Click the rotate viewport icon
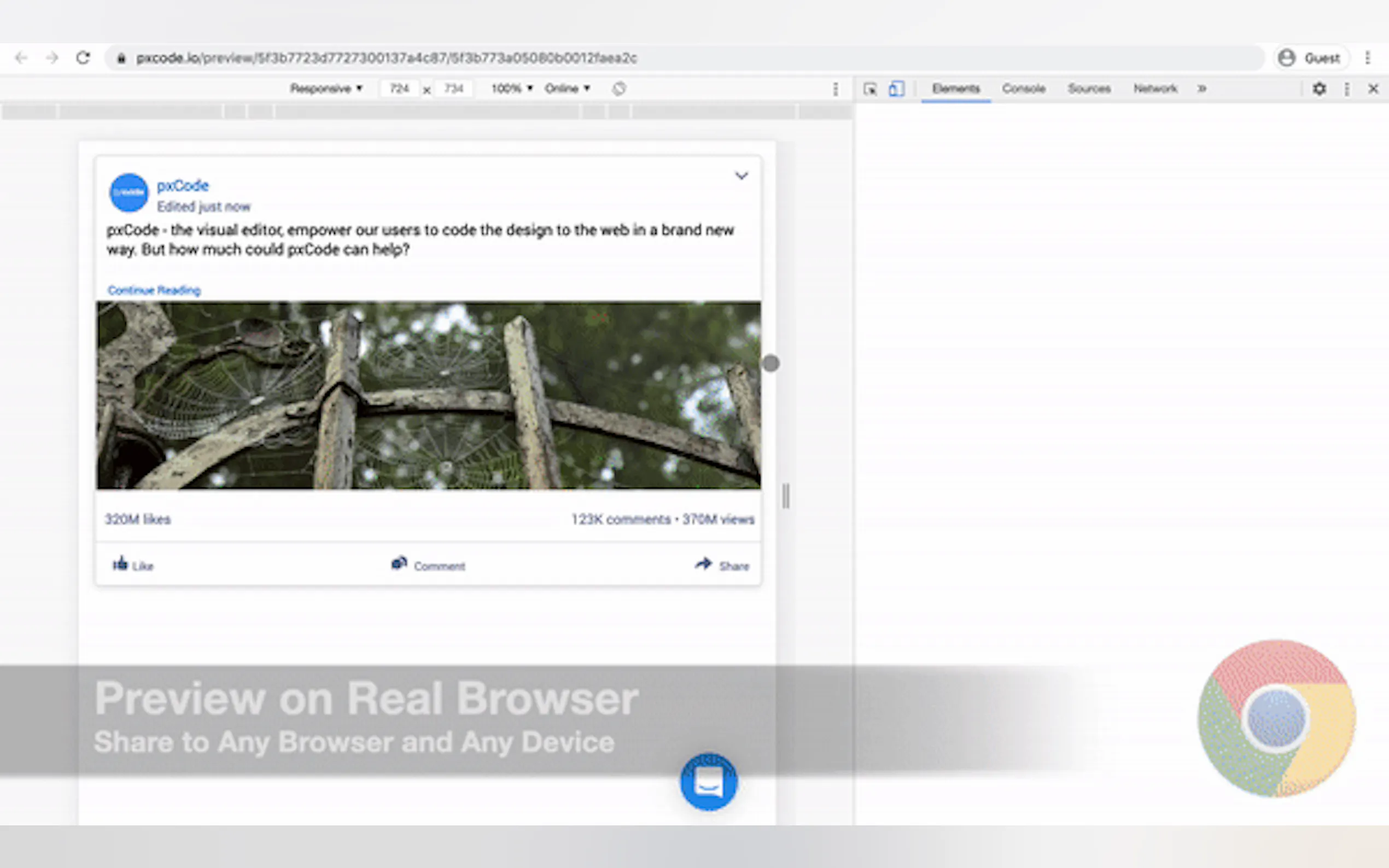The image size is (1389, 868). point(618,89)
